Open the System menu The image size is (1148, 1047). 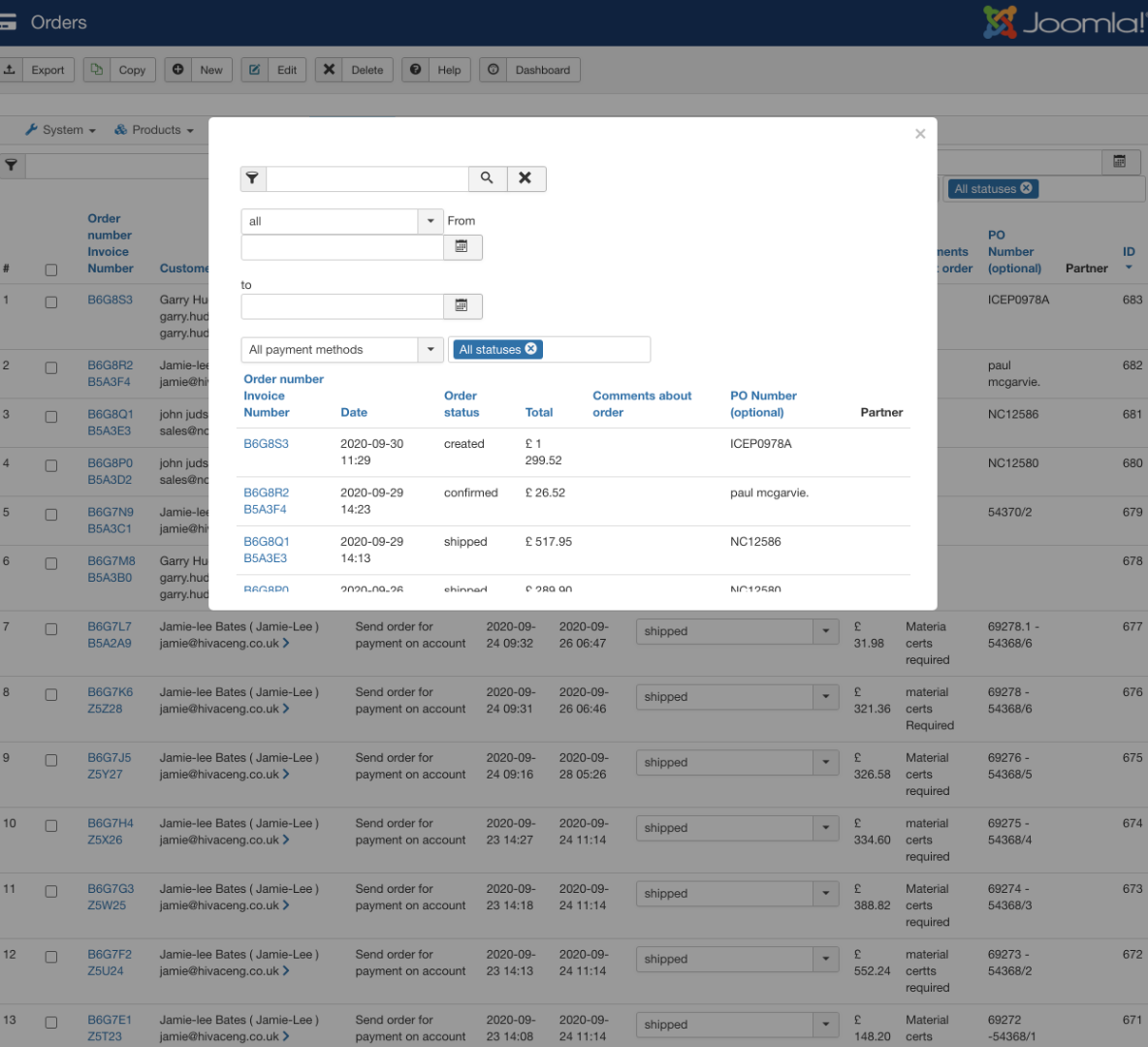[61, 130]
